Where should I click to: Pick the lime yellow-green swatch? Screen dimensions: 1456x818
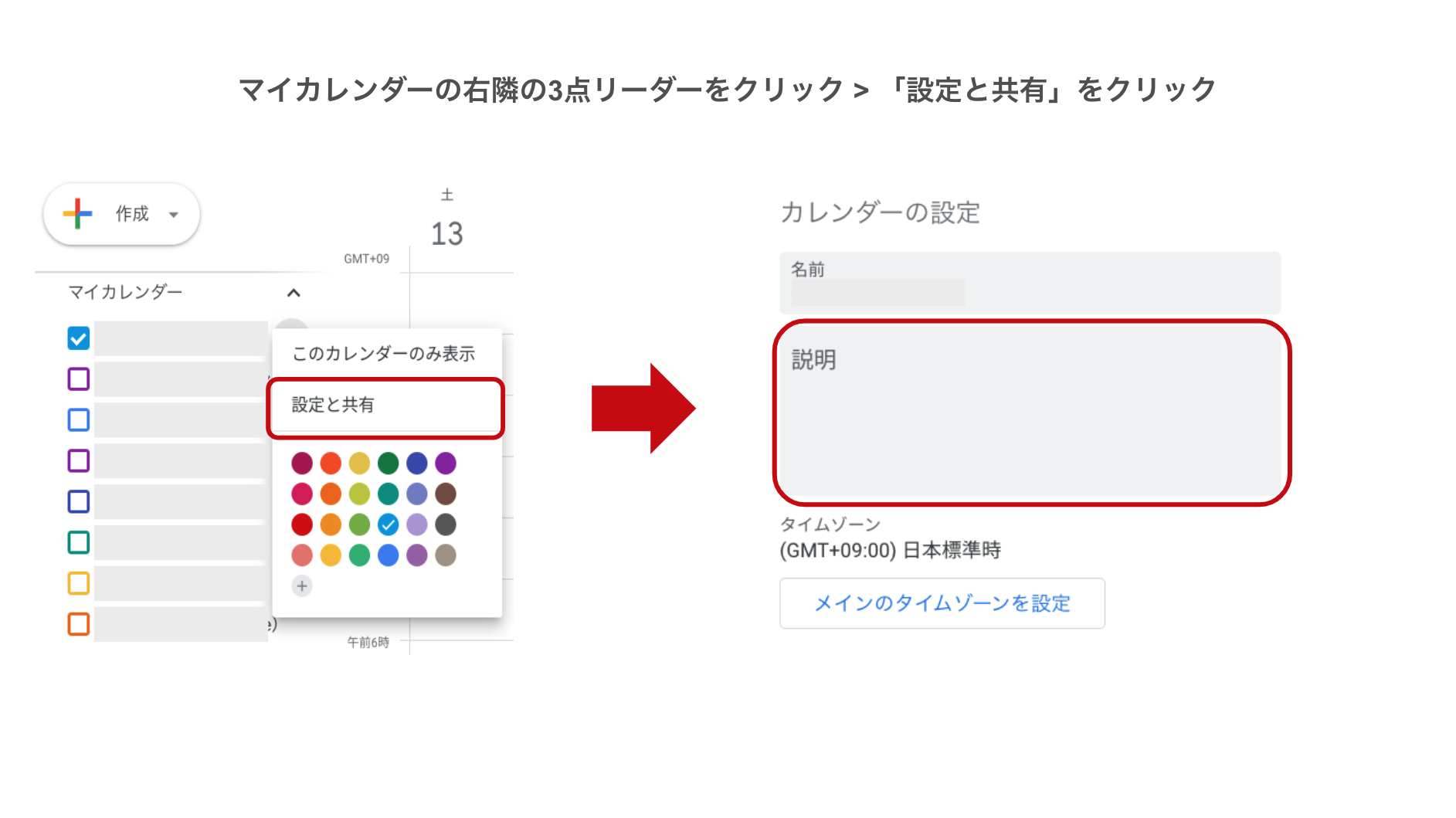point(359,494)
